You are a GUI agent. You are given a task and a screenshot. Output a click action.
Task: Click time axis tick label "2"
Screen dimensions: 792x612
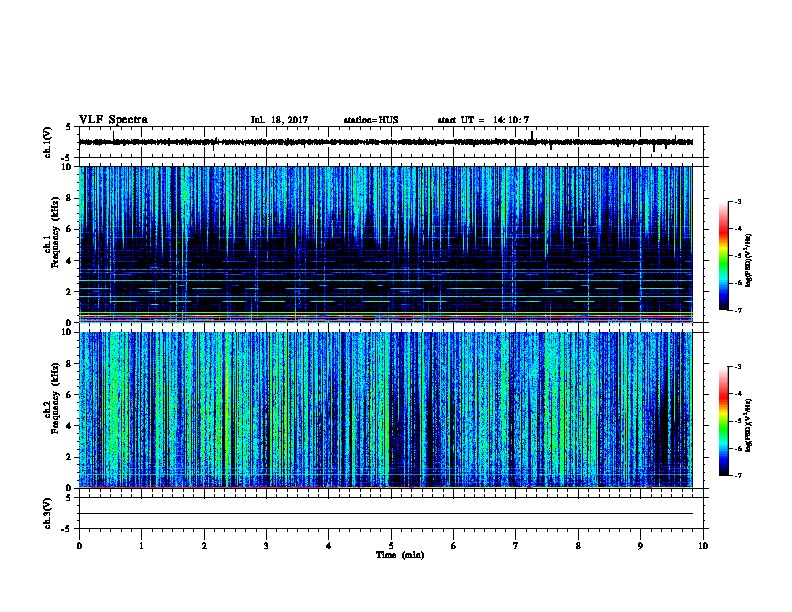204,546
